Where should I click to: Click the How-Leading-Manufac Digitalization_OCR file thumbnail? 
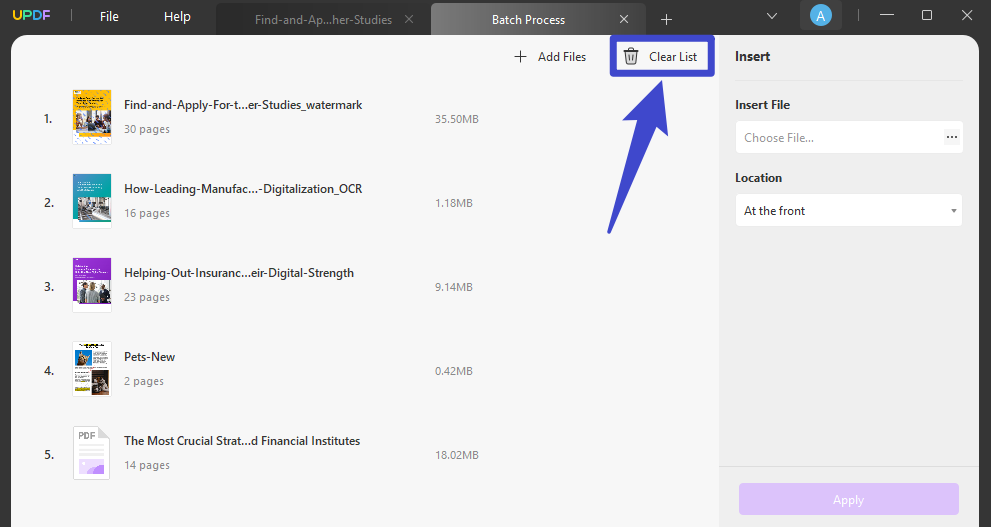click(x=91, y=201)
